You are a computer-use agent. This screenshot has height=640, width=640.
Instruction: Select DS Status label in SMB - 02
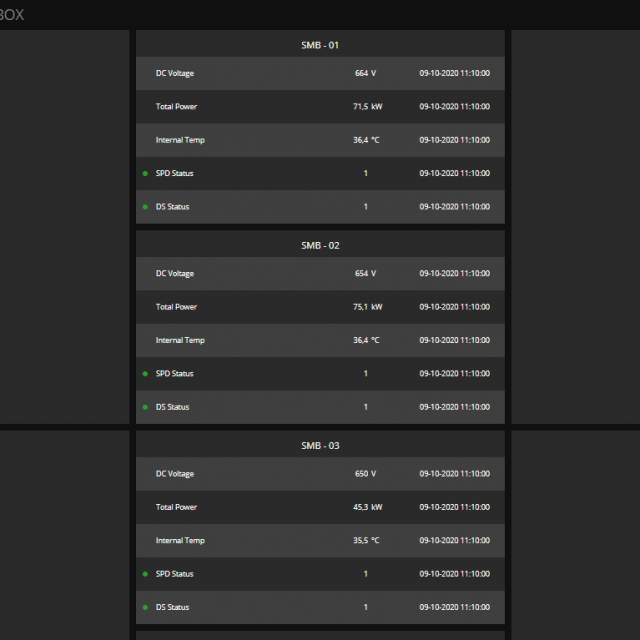point(172,407)
